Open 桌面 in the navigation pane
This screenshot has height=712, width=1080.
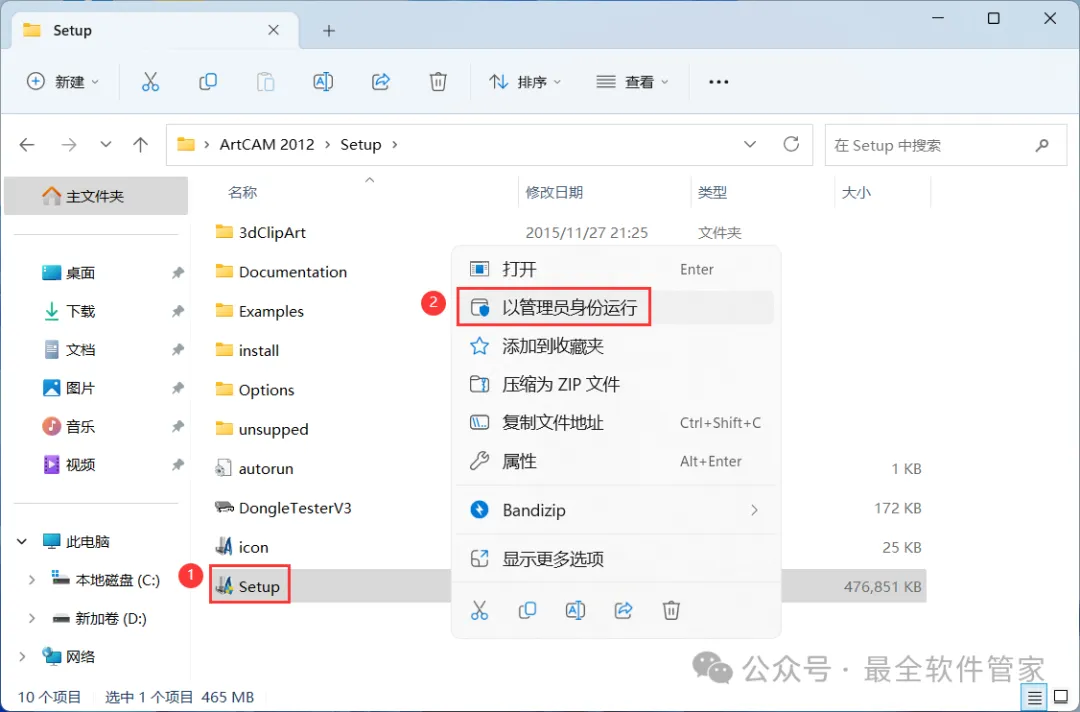pos(80,273)
